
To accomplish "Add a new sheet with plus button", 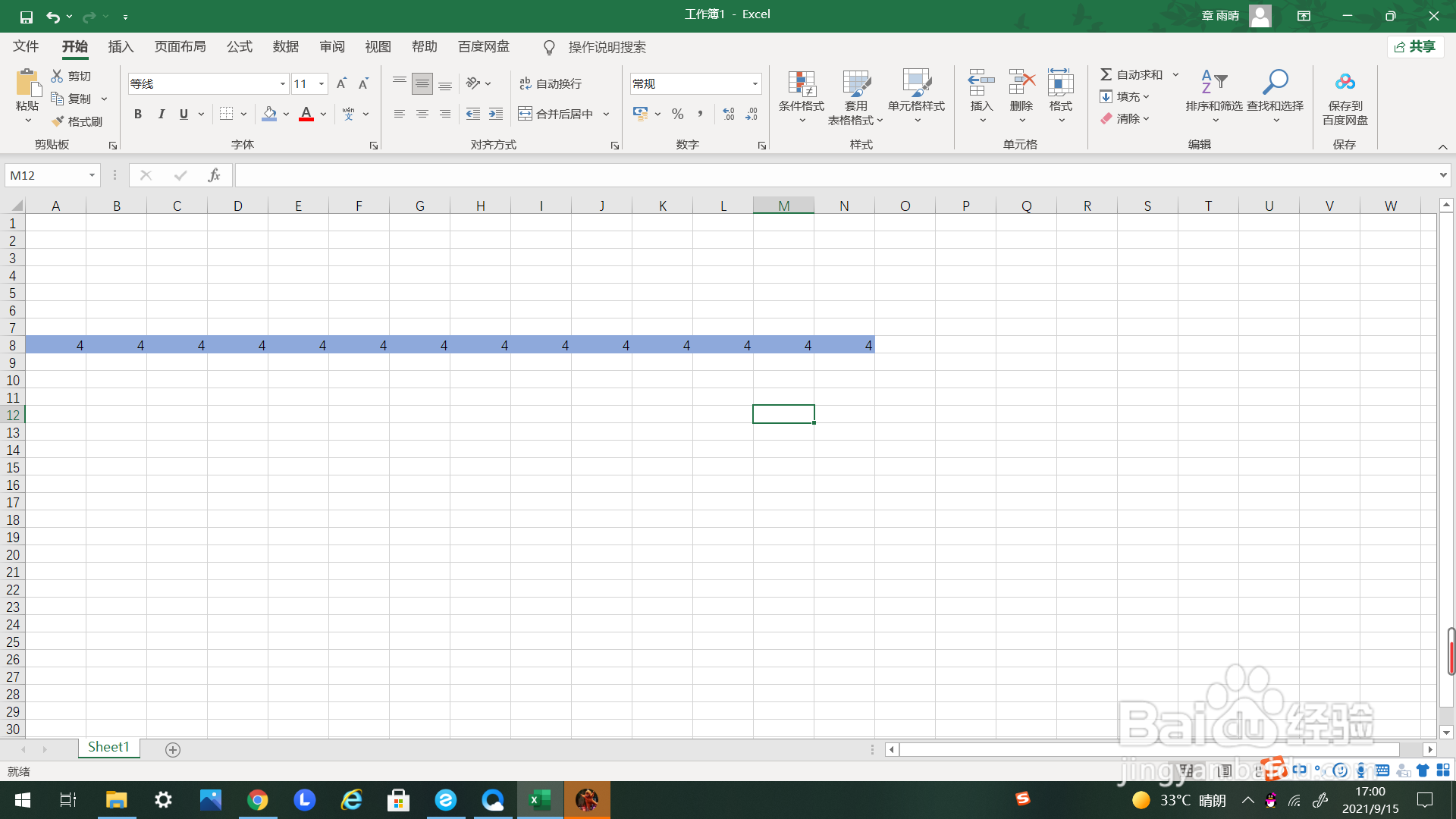I will pyautogui.click(x=173, y=749).
